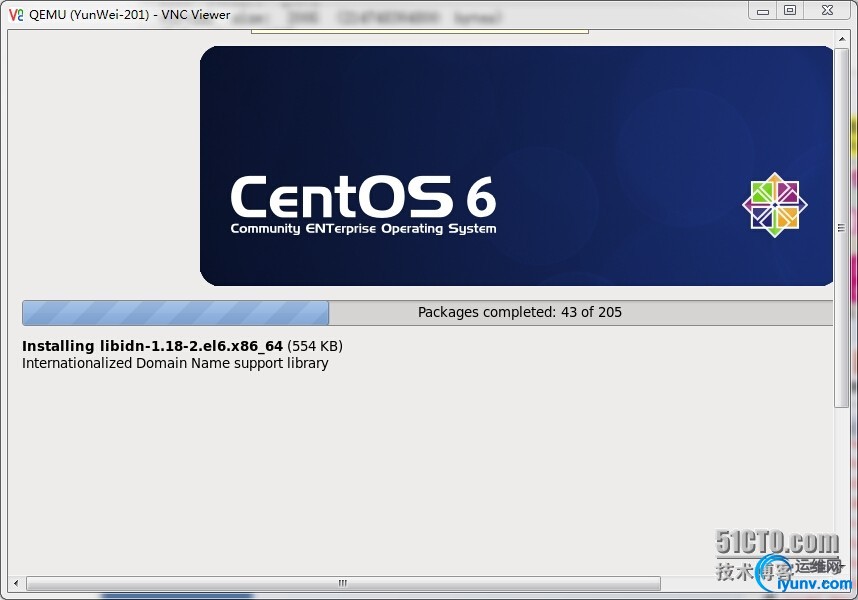Click the "QEMU (YunWei-201) - VNC Viewer" window title
Image resolution: width=858 pixels, height=600 pixels.
click(x=130, y=15)
